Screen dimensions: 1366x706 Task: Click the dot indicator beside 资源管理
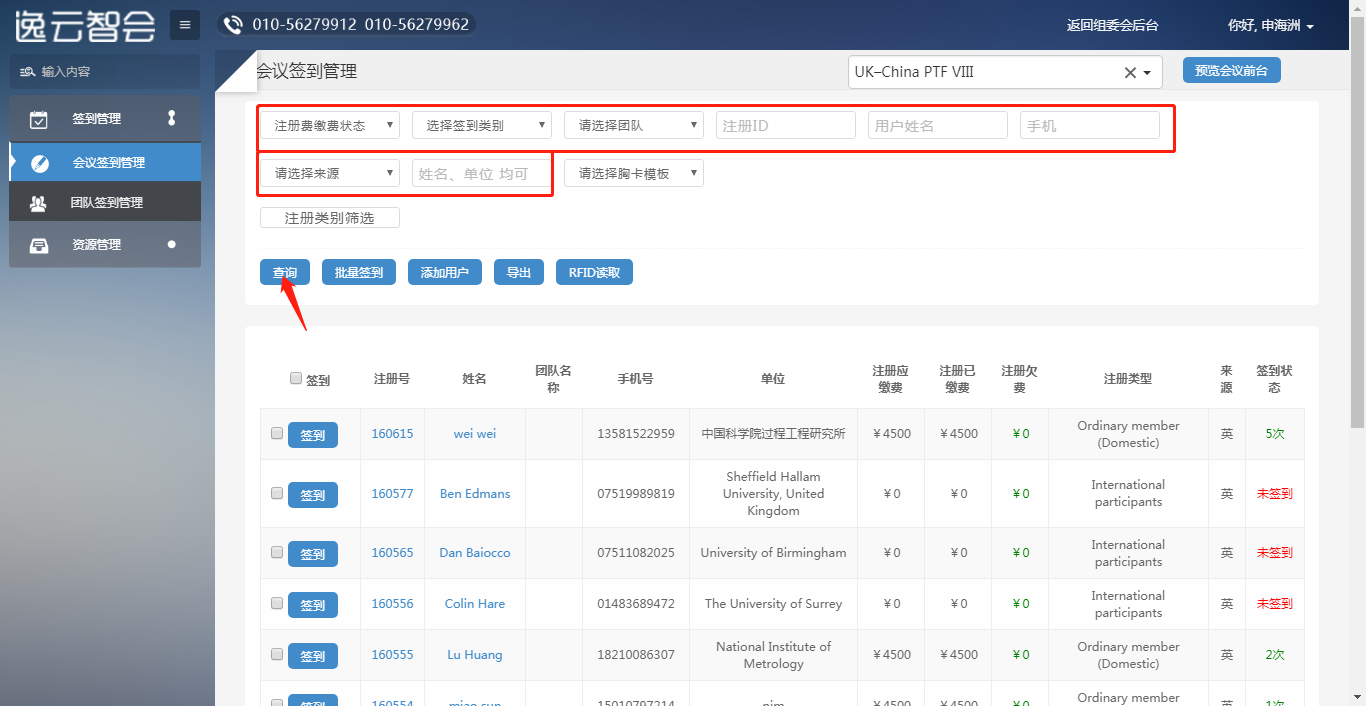pos(172,244)
